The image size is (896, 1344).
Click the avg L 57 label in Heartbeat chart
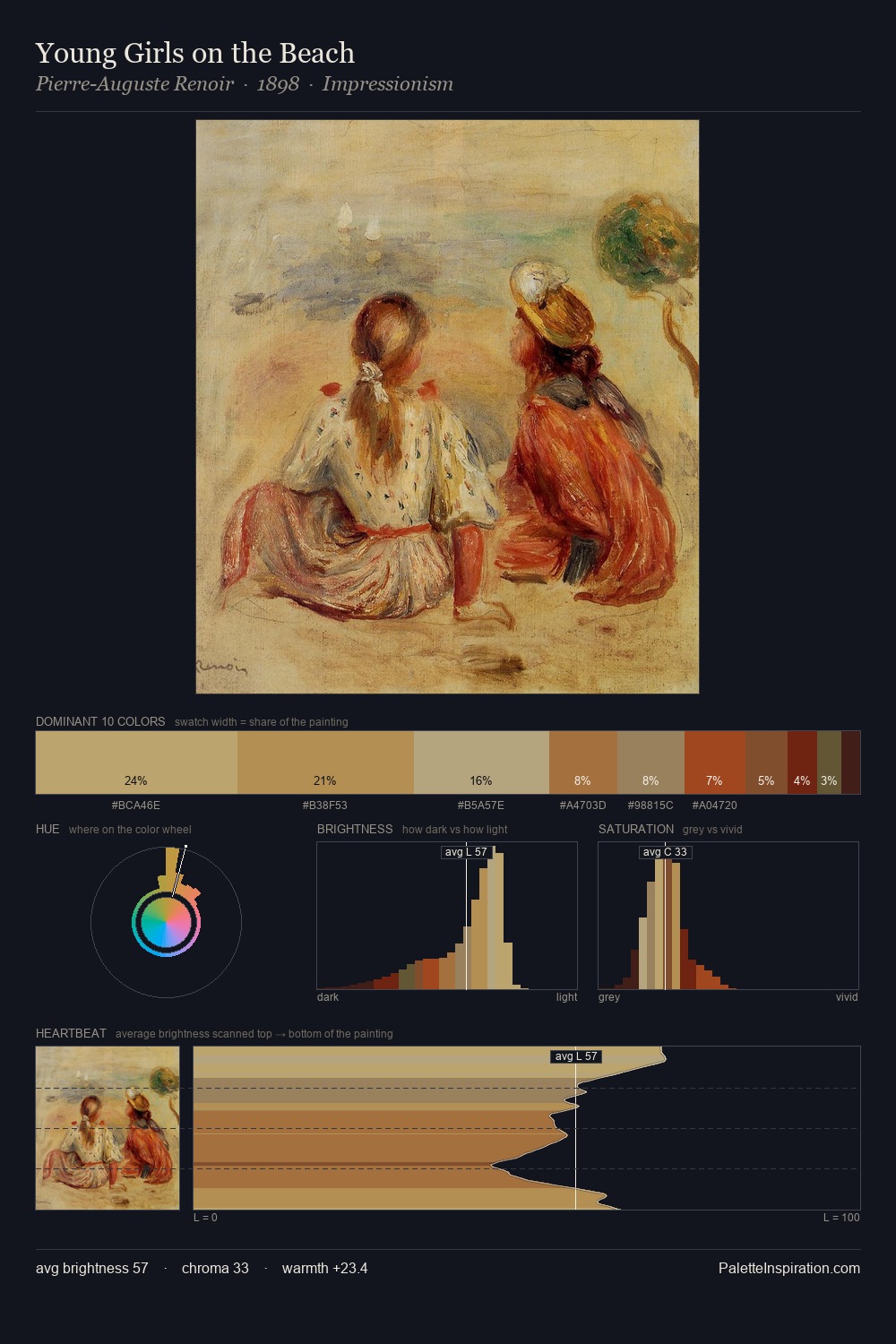(575, 1056)
